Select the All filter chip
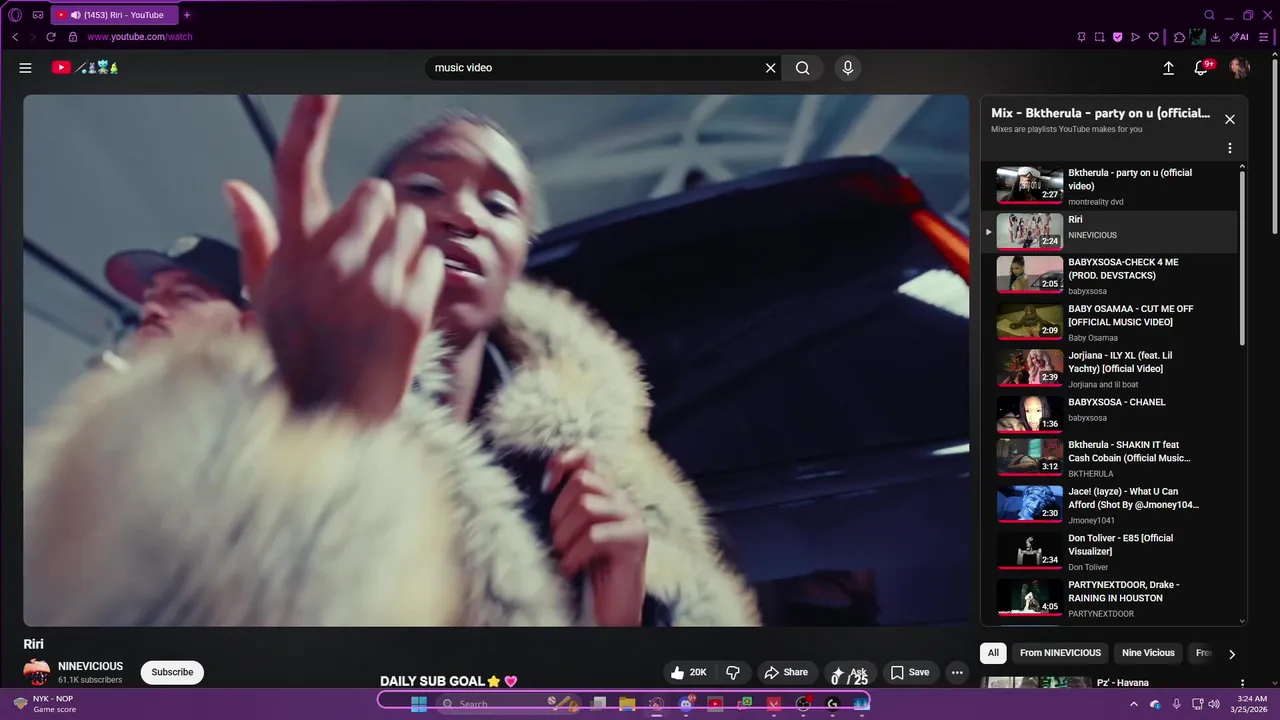This screenshot has width=1280, height=720. [x=993, y=653]
